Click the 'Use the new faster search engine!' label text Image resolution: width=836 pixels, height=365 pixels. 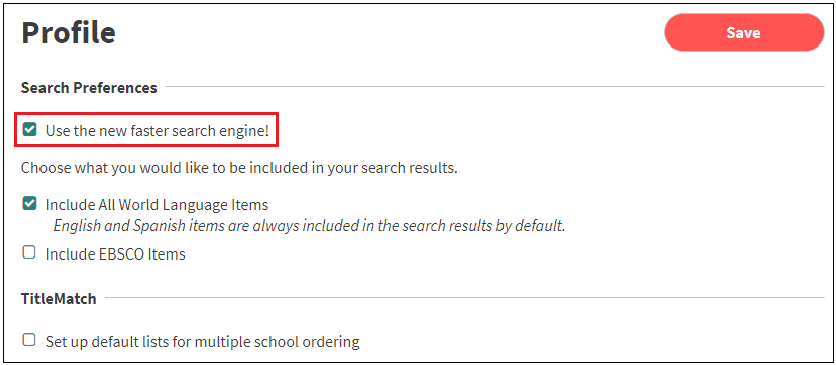(157, 130)
